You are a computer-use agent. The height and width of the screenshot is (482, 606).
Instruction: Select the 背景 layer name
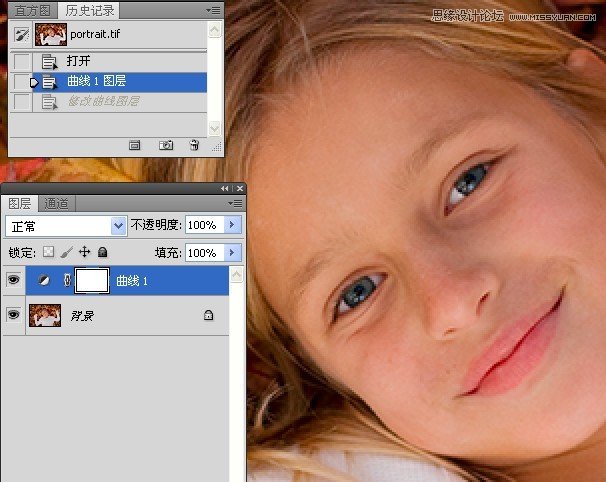(x=82, y=316)
